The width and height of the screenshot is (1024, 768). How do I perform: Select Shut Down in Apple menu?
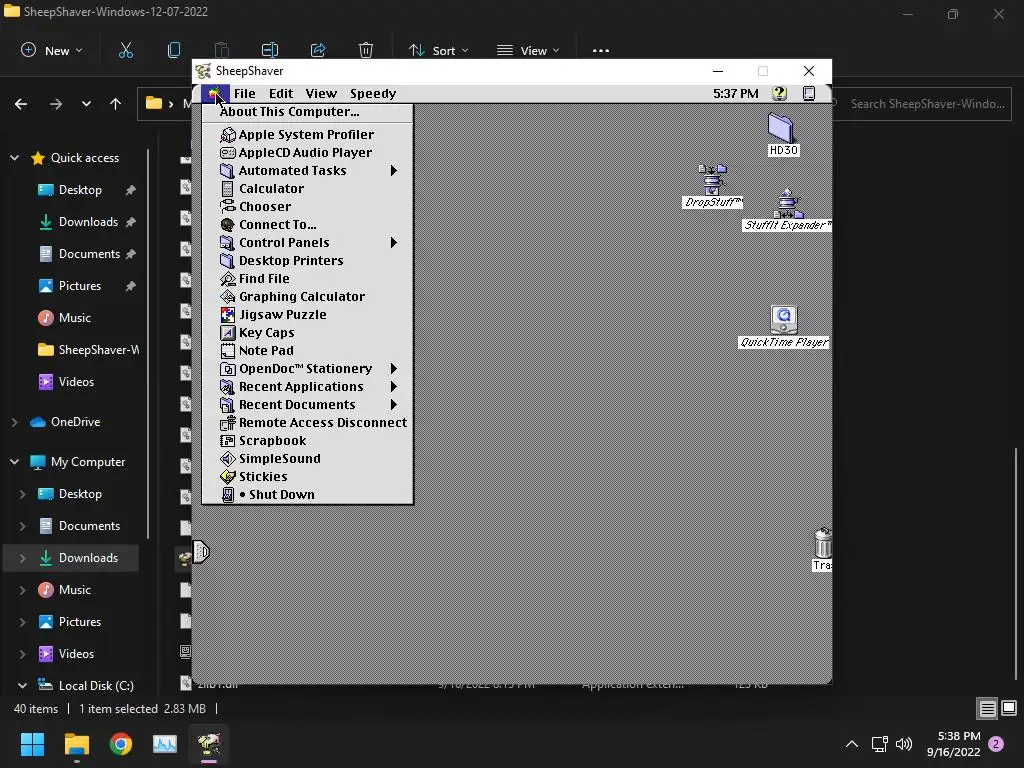[307, 494]
